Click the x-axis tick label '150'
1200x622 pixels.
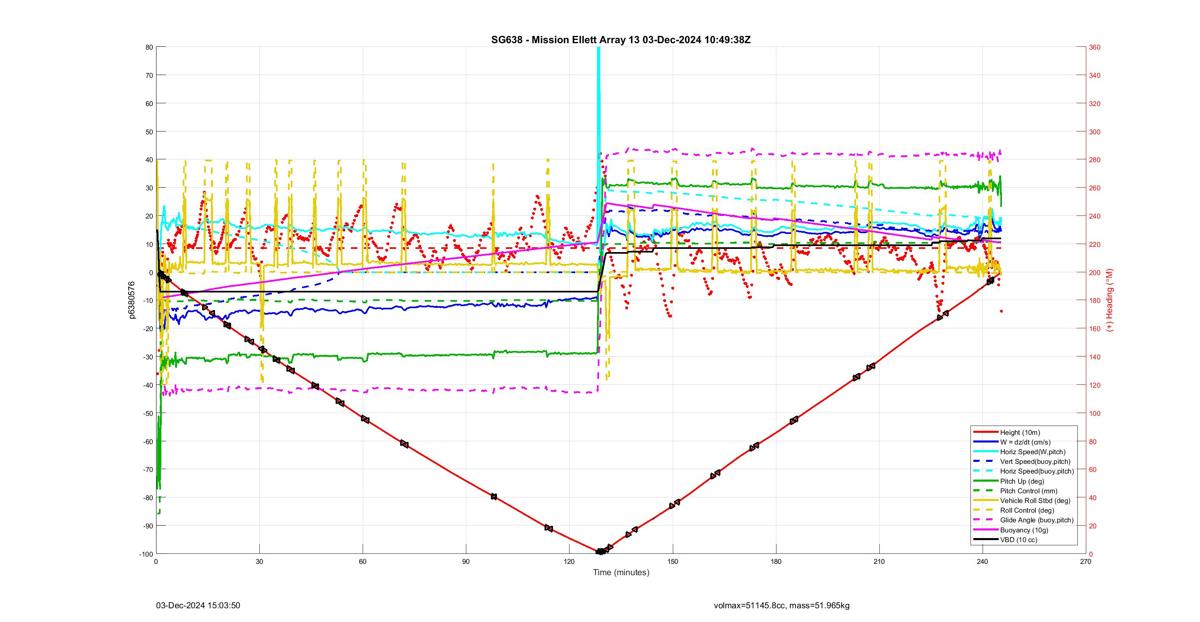672,562
